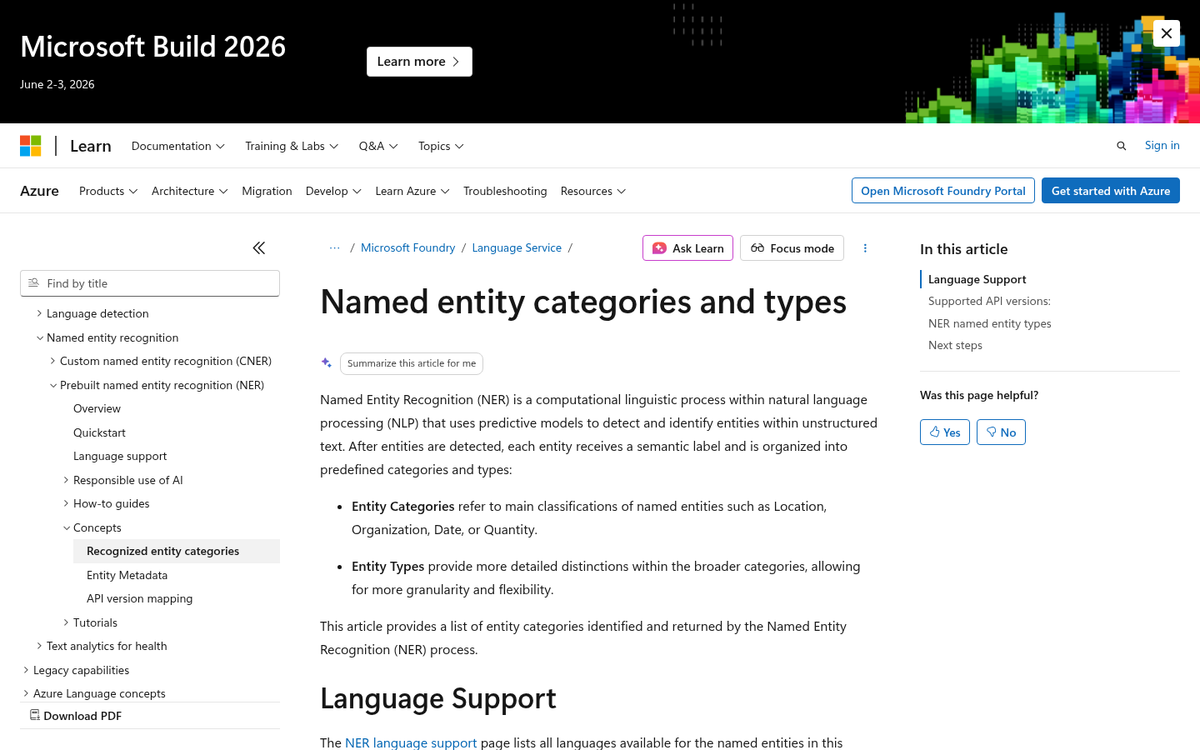
Task: Click the Azure brand link
Action: [39, 191]
